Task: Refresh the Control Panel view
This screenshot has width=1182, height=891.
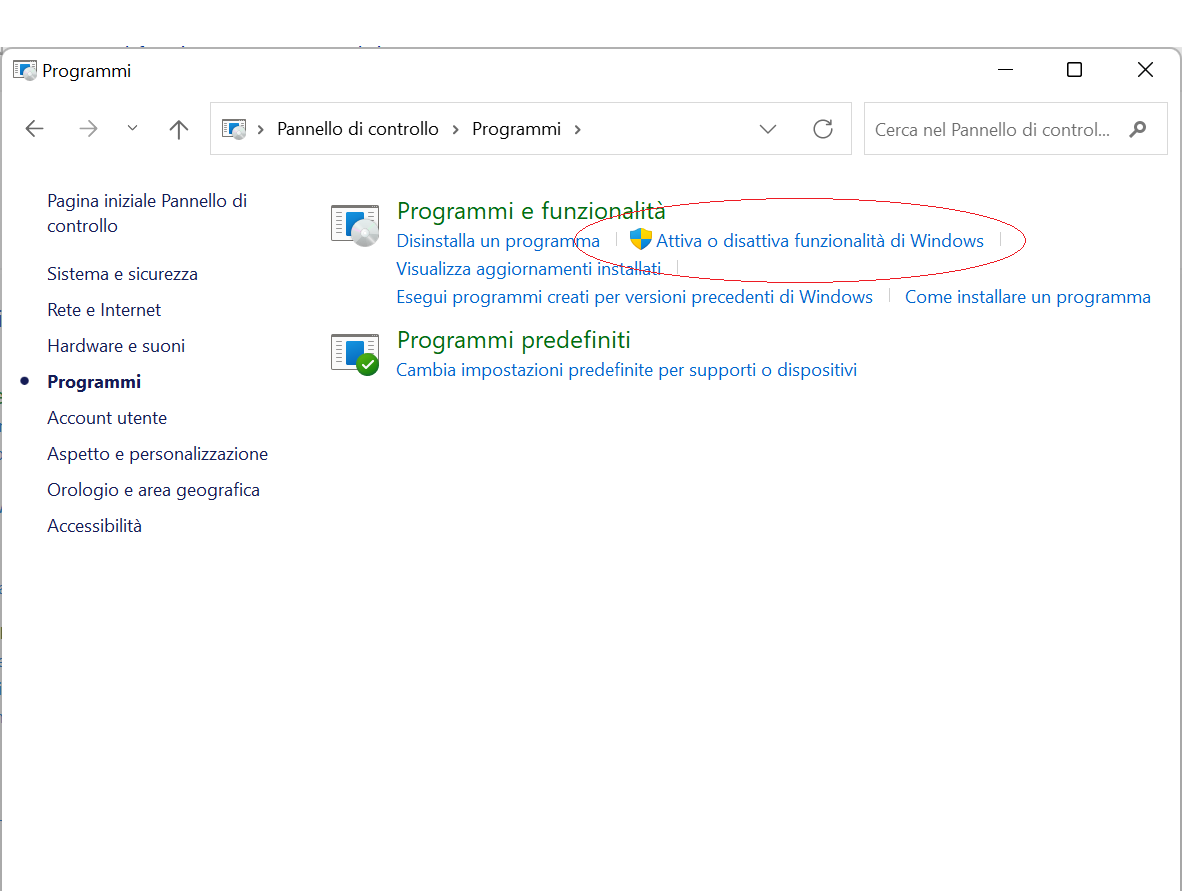Action: 822,129
